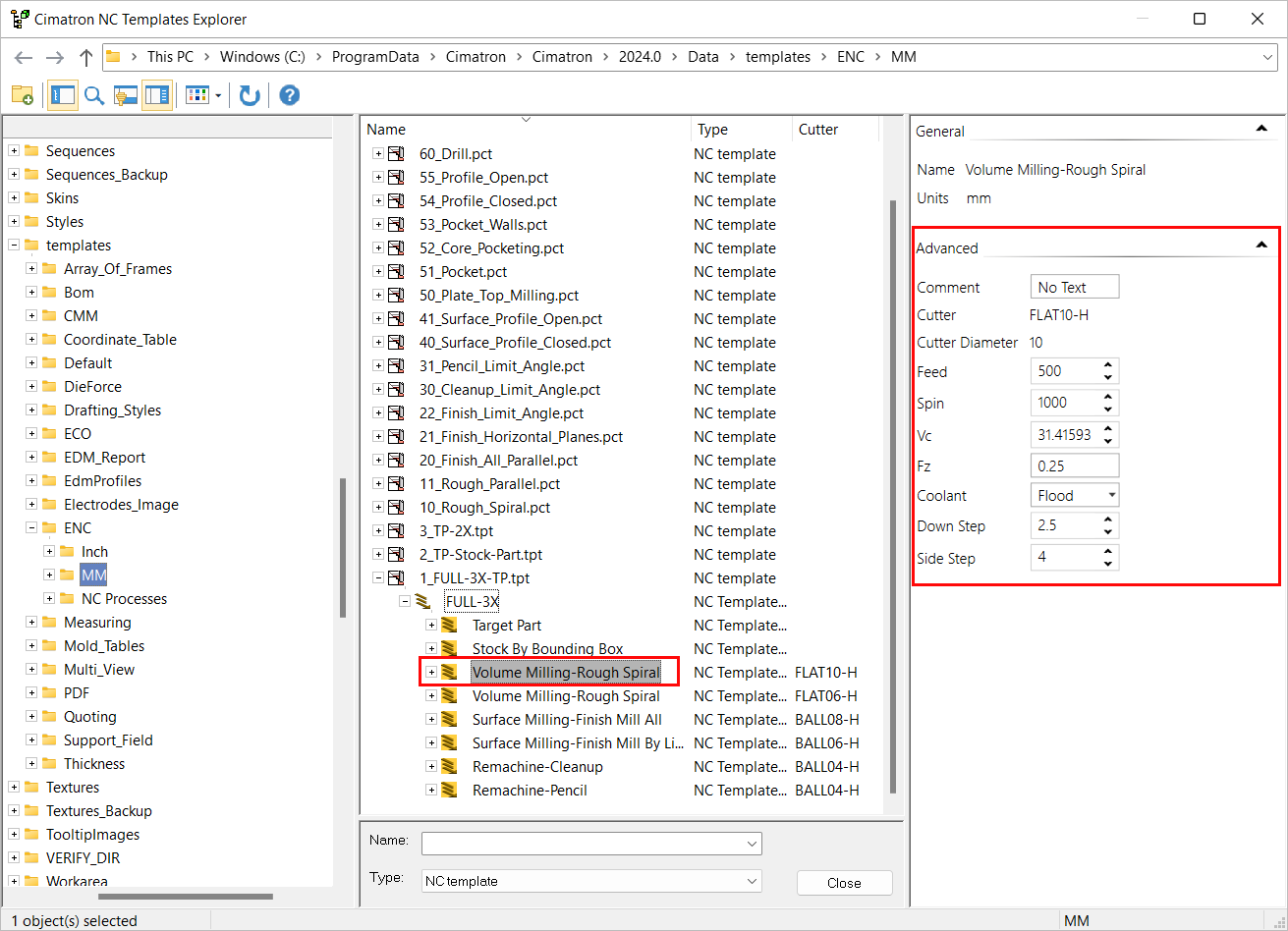The width and height of the screenshot is (1288, 931).
Task: Click the procedure preview pane icon
Action: coord(125,95)
